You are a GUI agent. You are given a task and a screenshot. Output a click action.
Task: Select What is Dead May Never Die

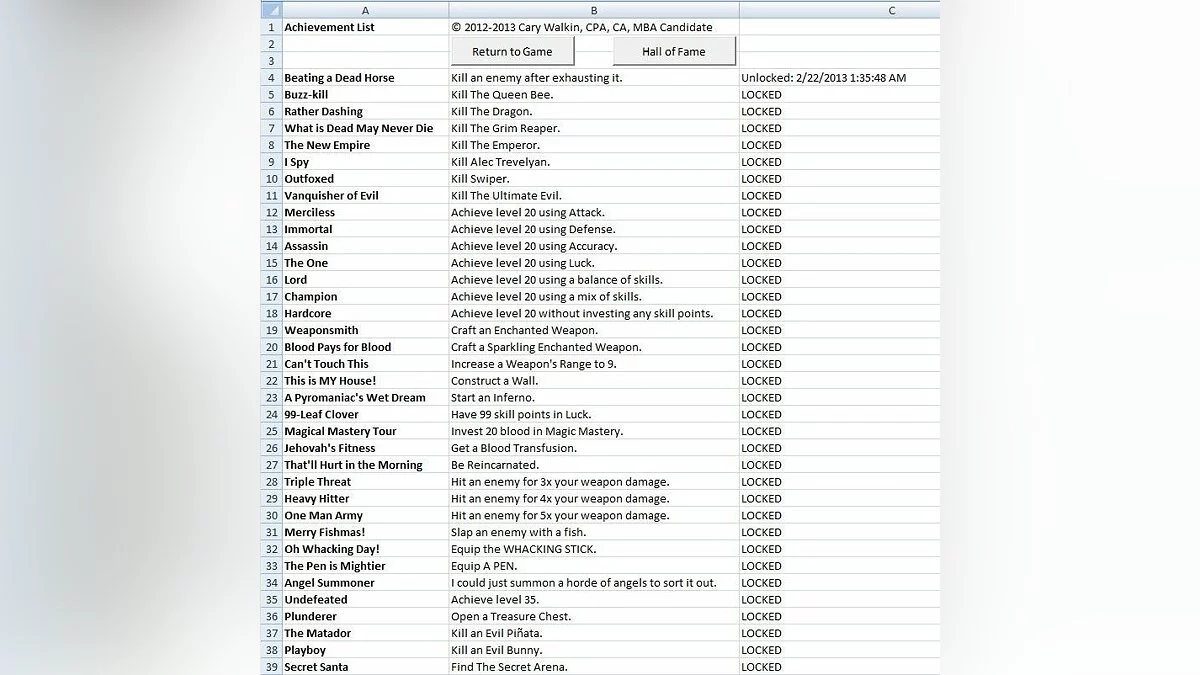click(x=365, y=128)
